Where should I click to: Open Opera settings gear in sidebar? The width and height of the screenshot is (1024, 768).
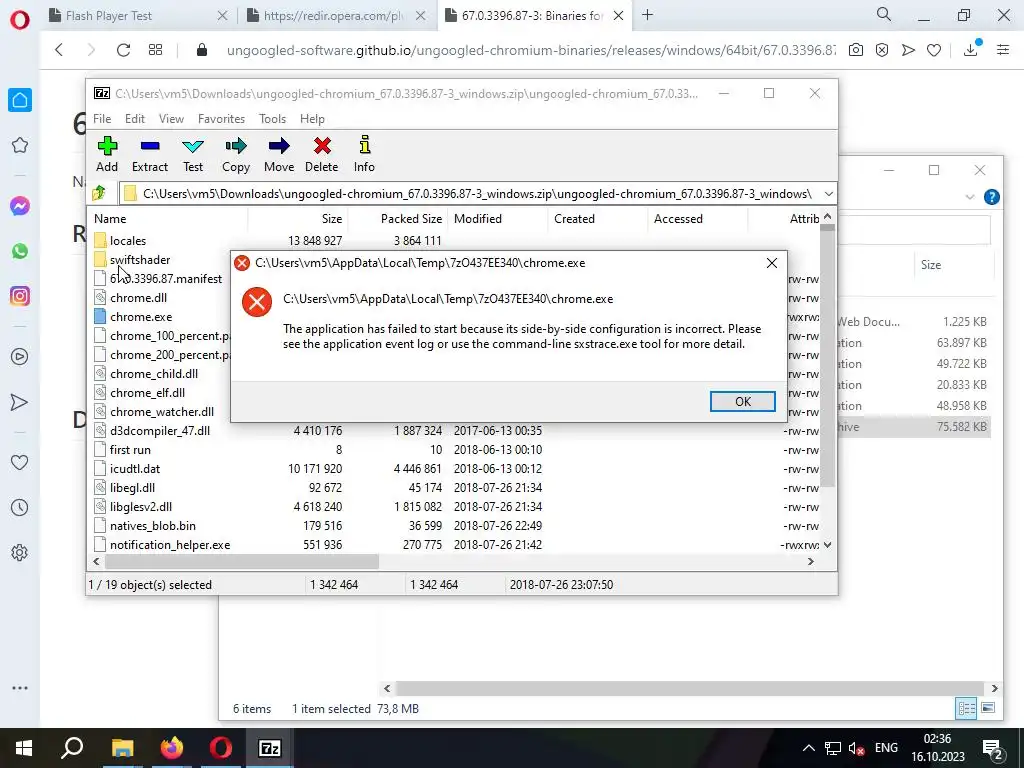pos(20,552)
